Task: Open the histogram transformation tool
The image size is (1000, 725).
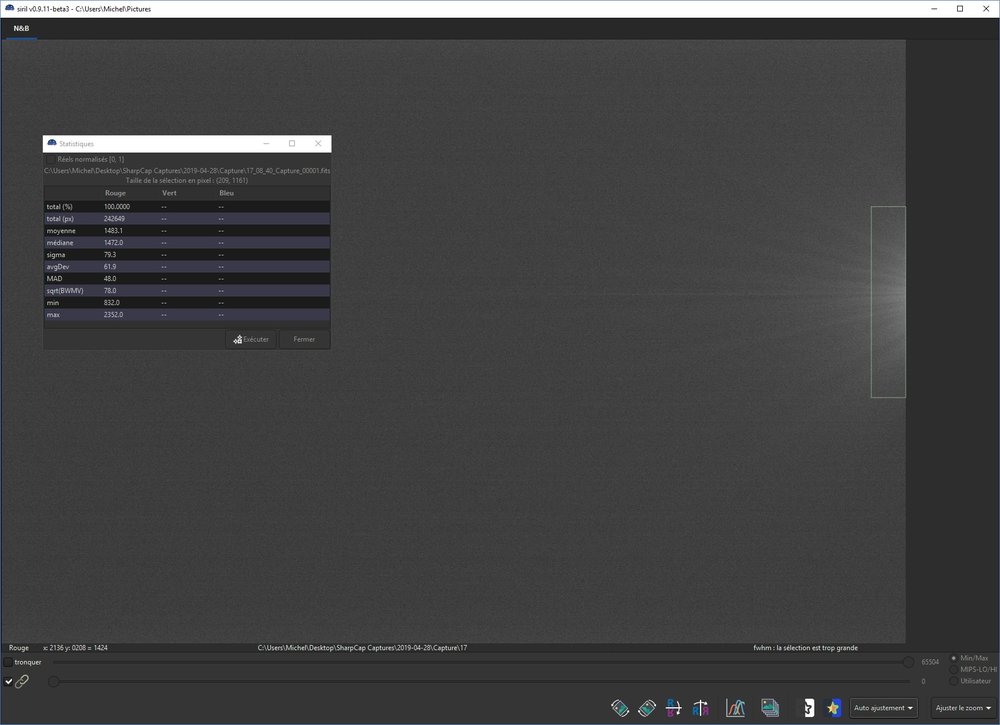Action: point(736,708)
